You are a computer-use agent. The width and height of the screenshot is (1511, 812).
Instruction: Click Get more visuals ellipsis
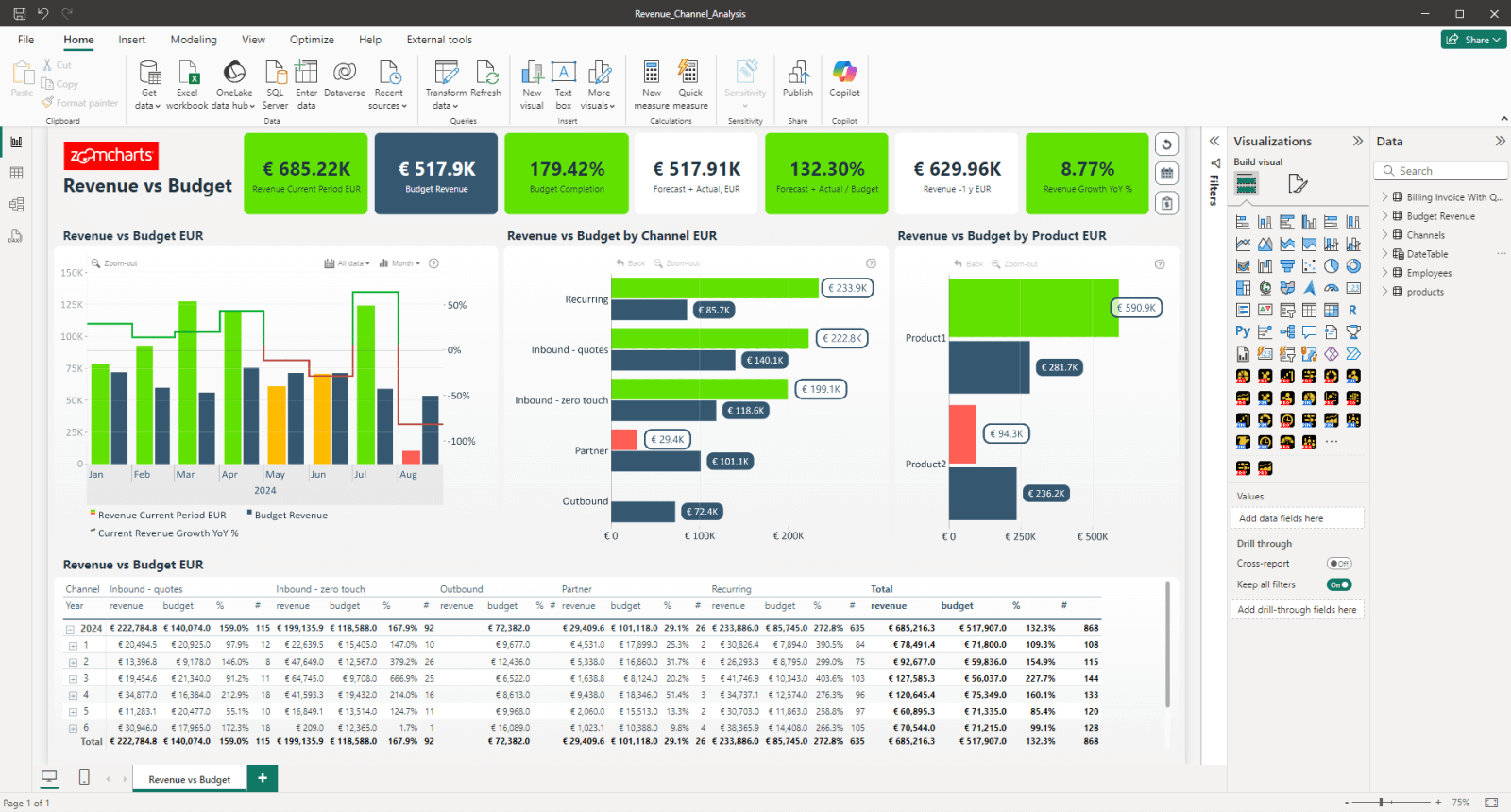click(1332, 442)
